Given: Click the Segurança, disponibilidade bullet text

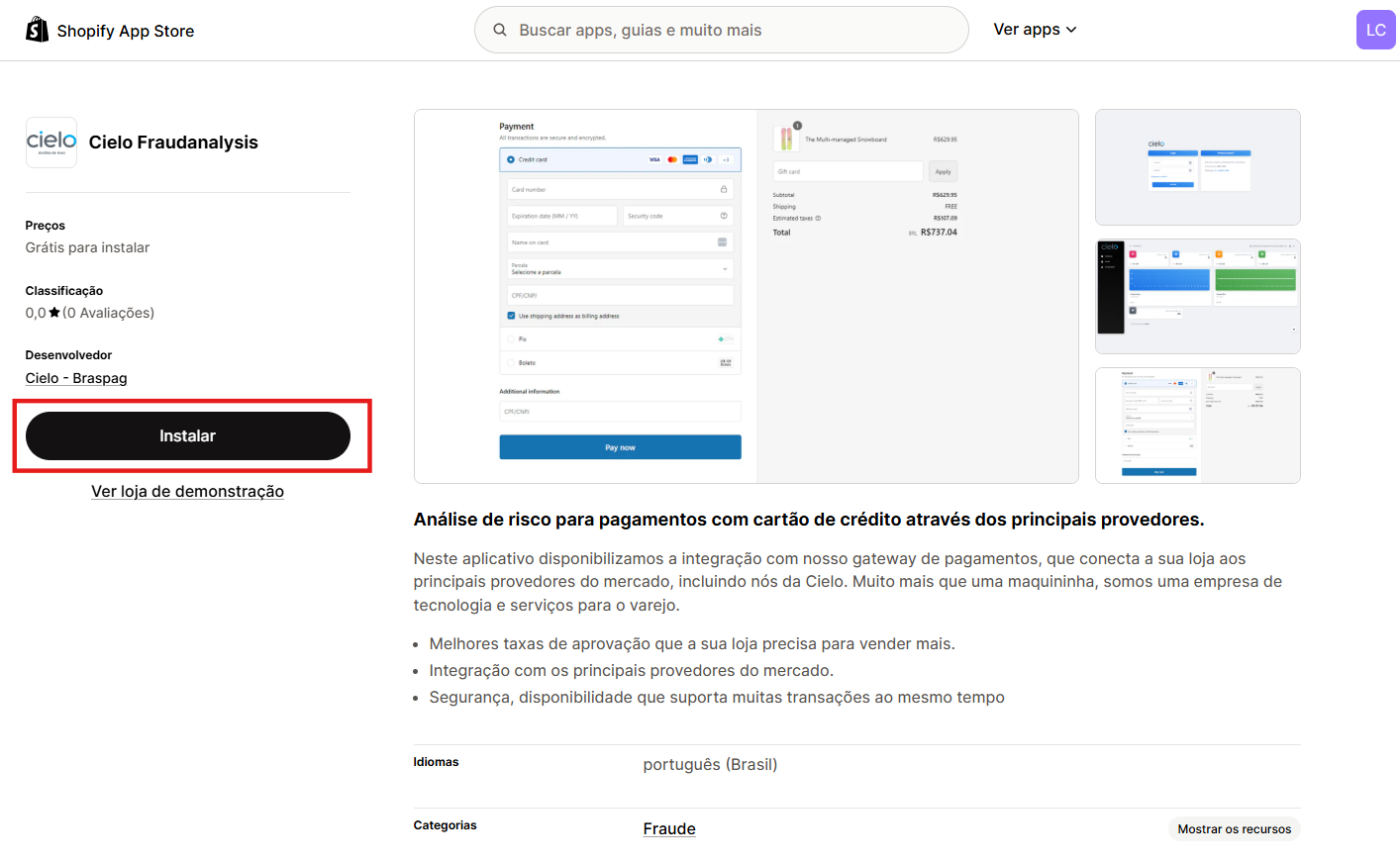Looking at the screenshot, I should (717, 698).
